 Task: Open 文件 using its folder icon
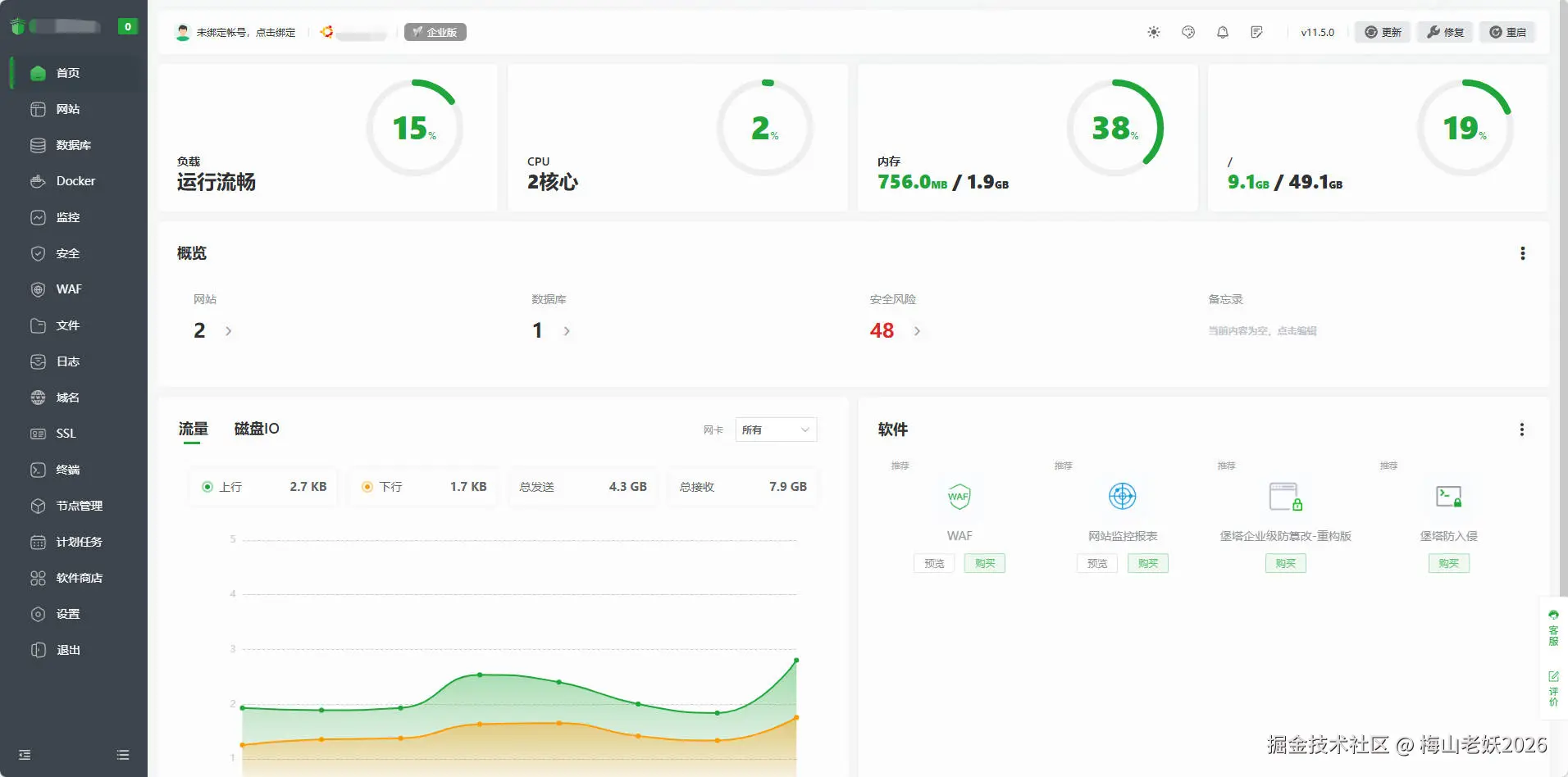pyautogui.click(x=38, y=325)
